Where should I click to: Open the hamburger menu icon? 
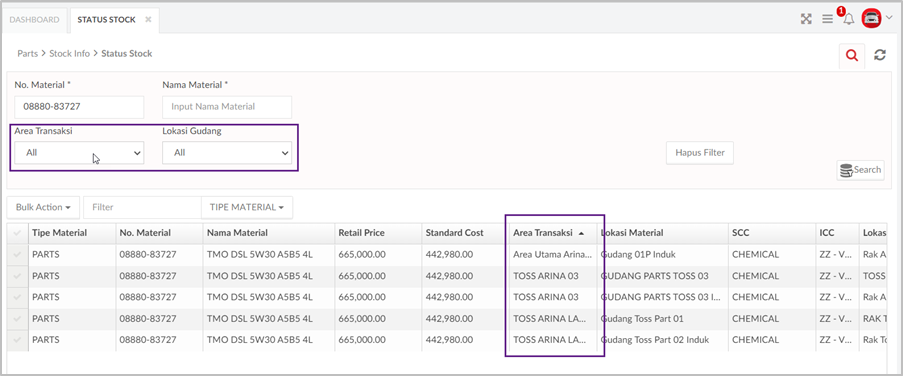tap(828, 19)
